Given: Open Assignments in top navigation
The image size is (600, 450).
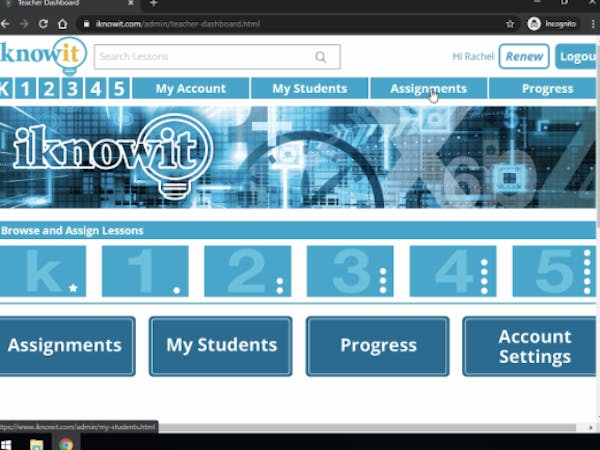Looking at the screenshot, I should pos(429,88).
